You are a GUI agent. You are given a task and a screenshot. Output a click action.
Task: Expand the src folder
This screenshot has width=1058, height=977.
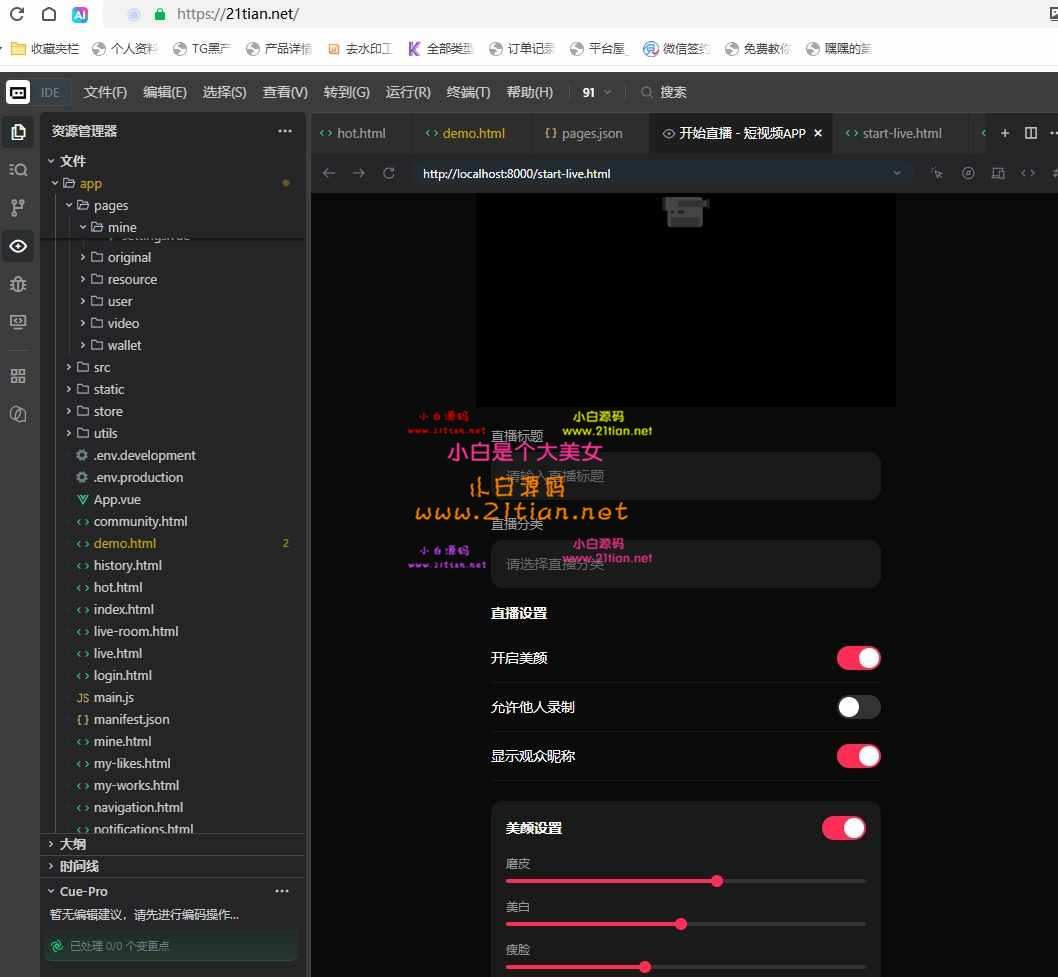(x=69, y=367)
